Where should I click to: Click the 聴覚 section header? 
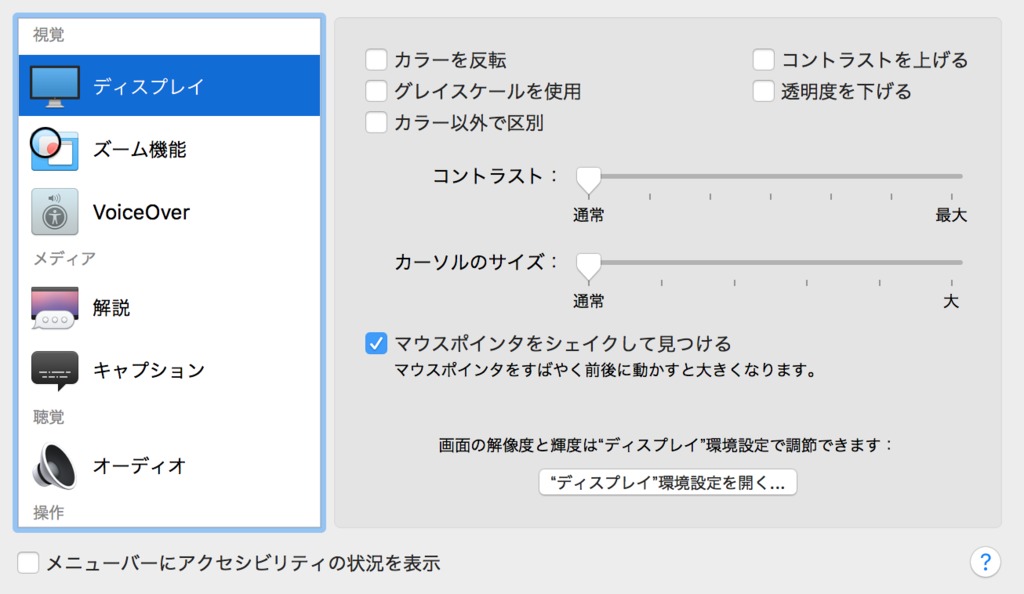pyautogui.click(x=49, y=417)
